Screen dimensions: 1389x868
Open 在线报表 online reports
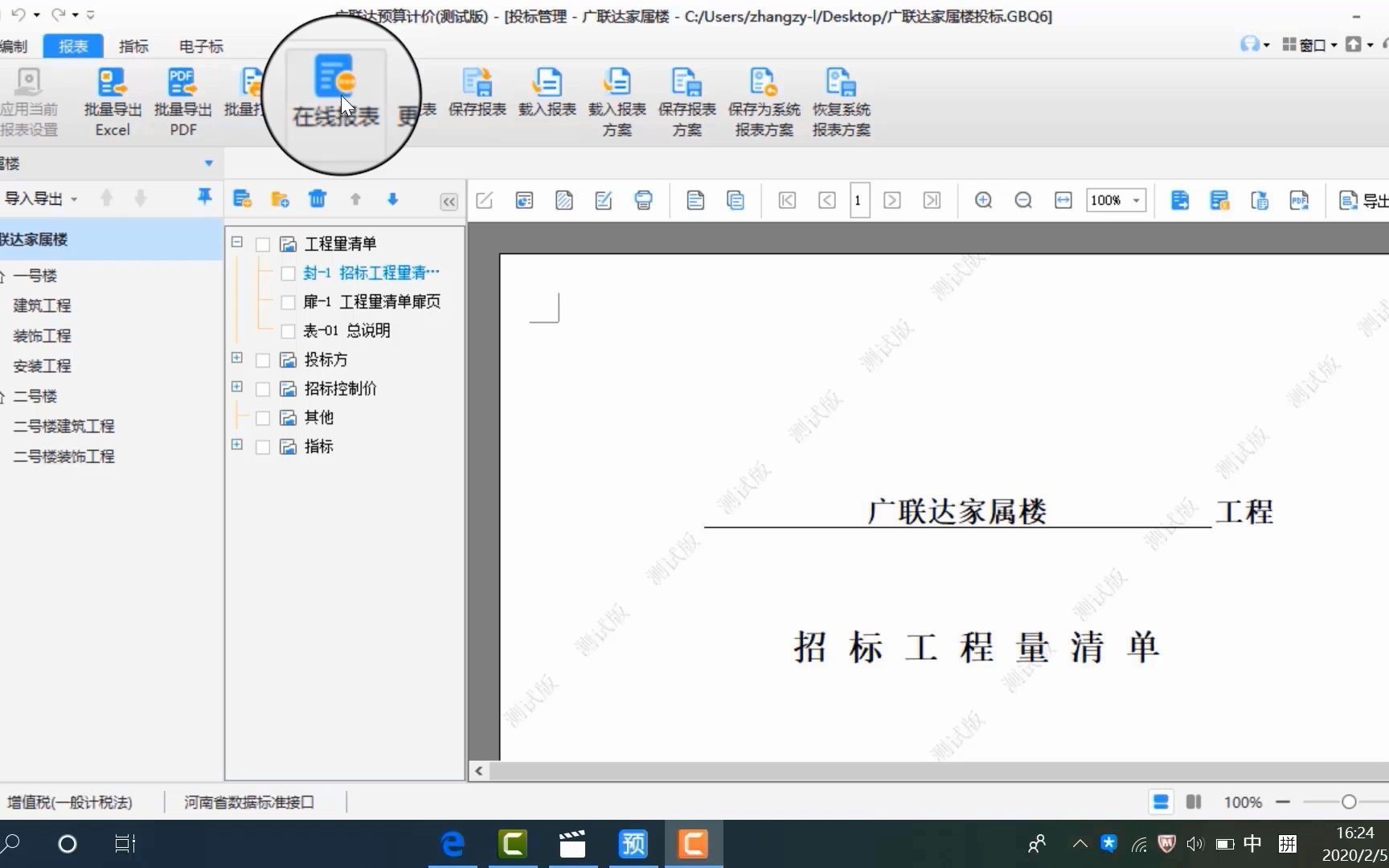(335, 91)
